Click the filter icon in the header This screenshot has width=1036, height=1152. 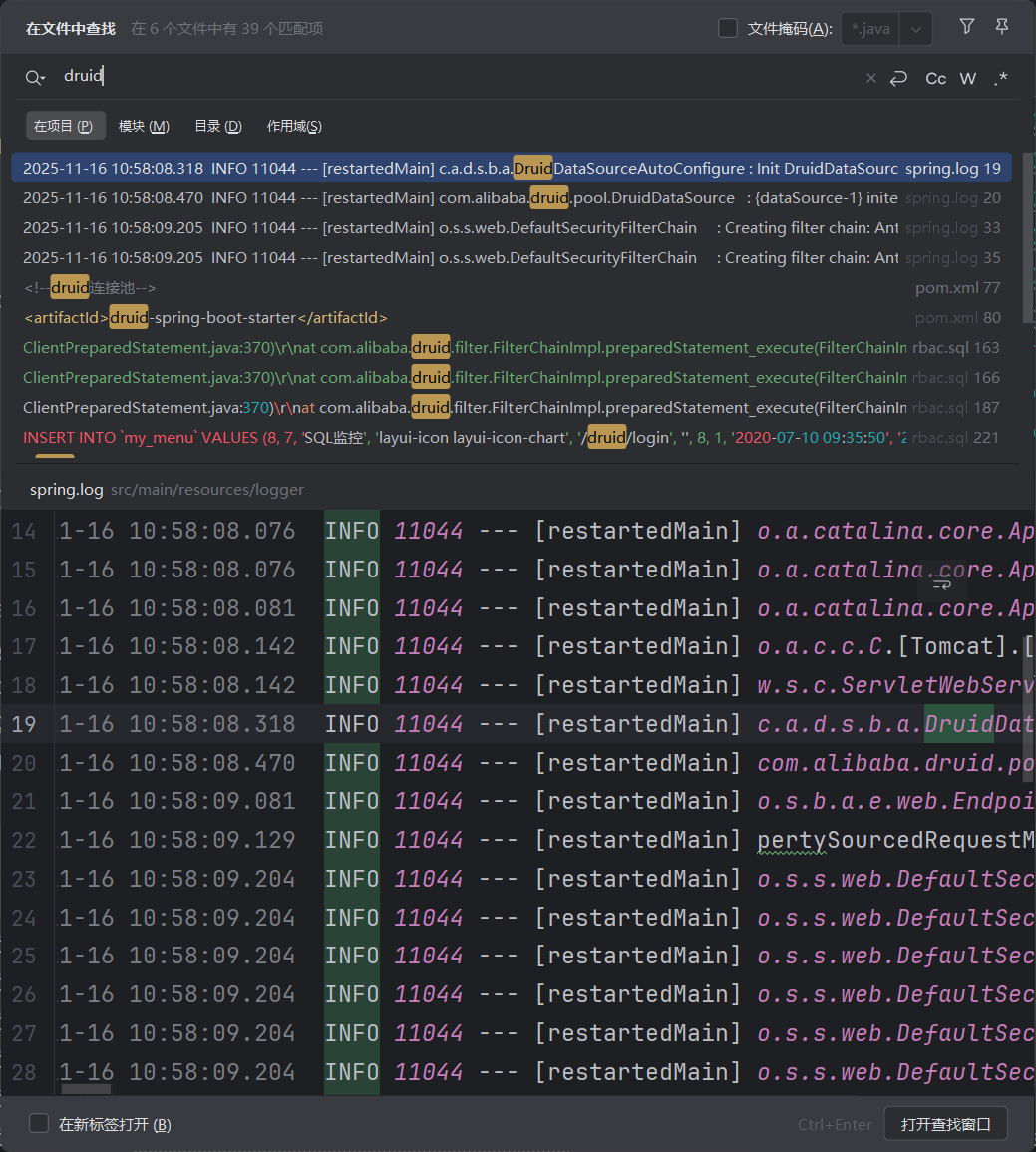point(966,27)
